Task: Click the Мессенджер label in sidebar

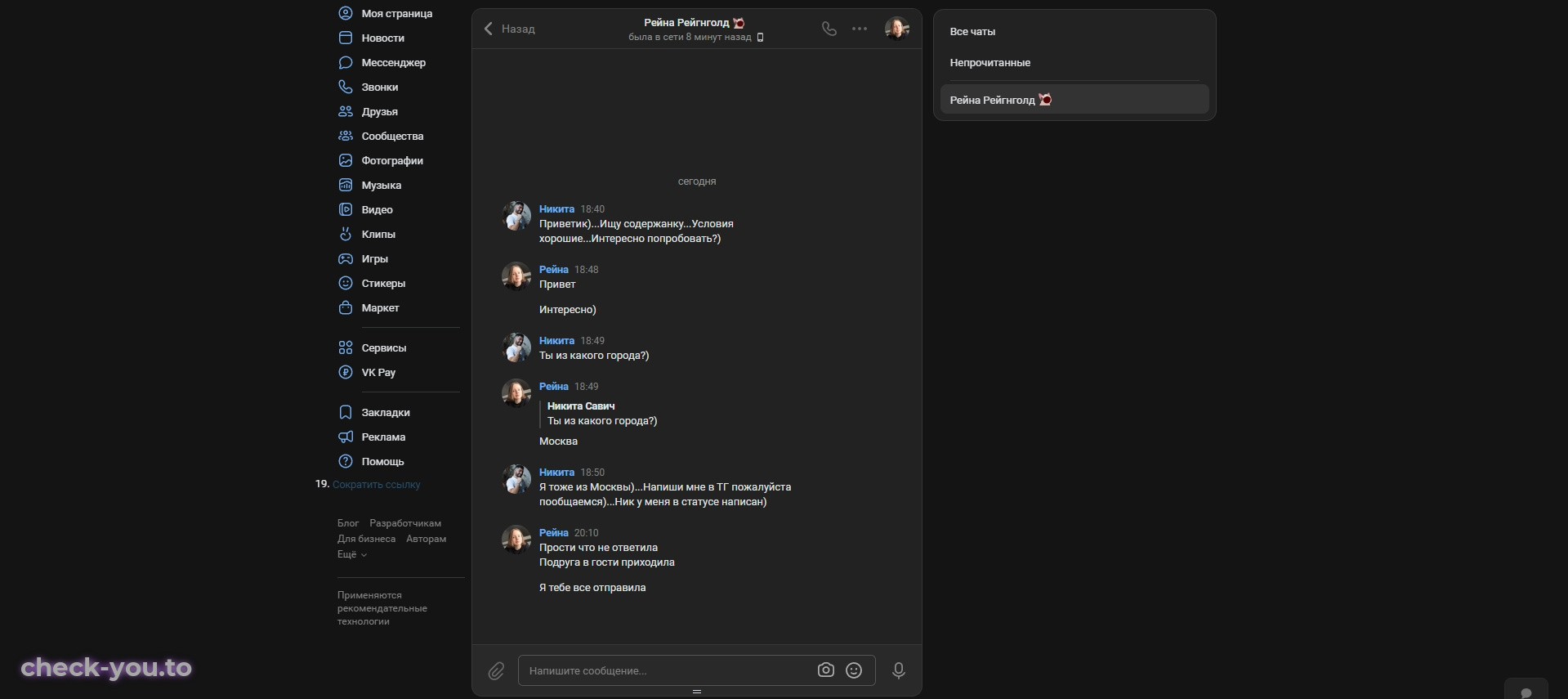Action: [394, 62]
